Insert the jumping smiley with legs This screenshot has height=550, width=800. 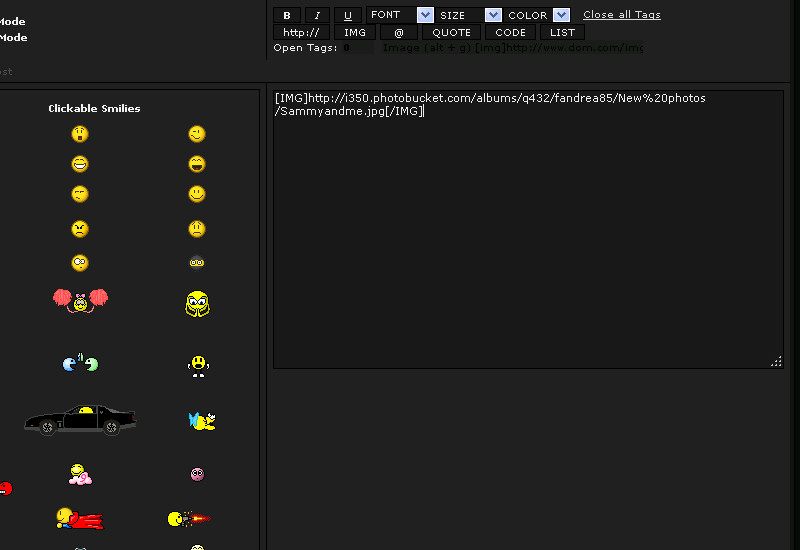(x=198, y=366)
